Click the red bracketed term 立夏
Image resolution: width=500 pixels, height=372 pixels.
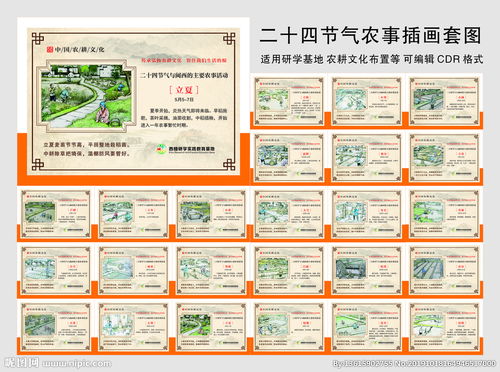point(184,90)
